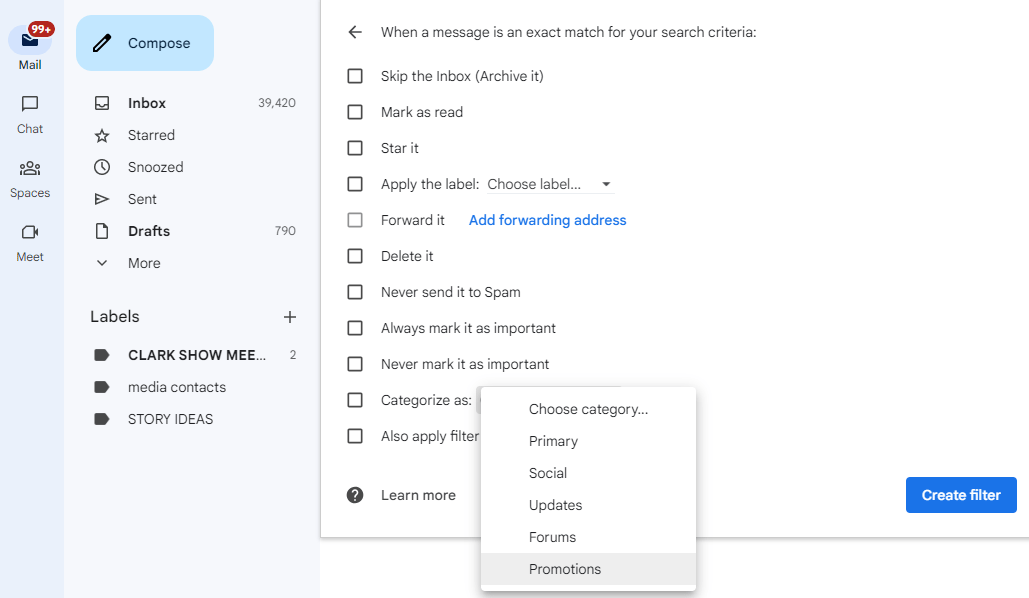Open the Choose category entry
Screen dimensions: 1029x598
coord(586,409)
